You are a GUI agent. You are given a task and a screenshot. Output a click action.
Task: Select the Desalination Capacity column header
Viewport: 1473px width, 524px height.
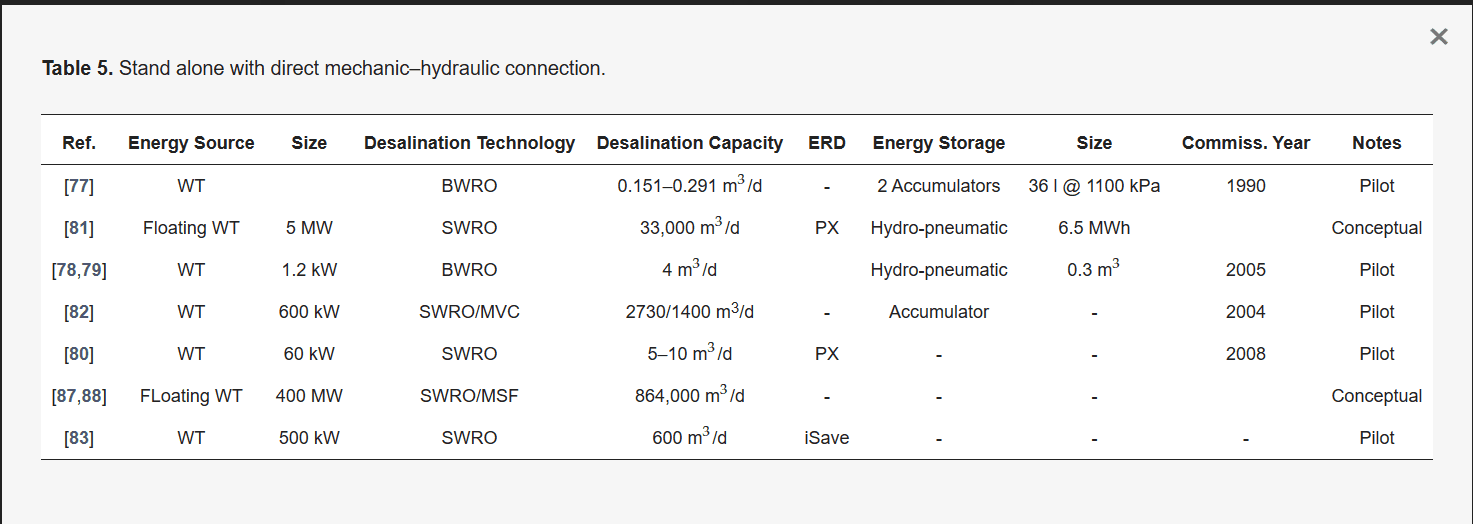point(689,143)
